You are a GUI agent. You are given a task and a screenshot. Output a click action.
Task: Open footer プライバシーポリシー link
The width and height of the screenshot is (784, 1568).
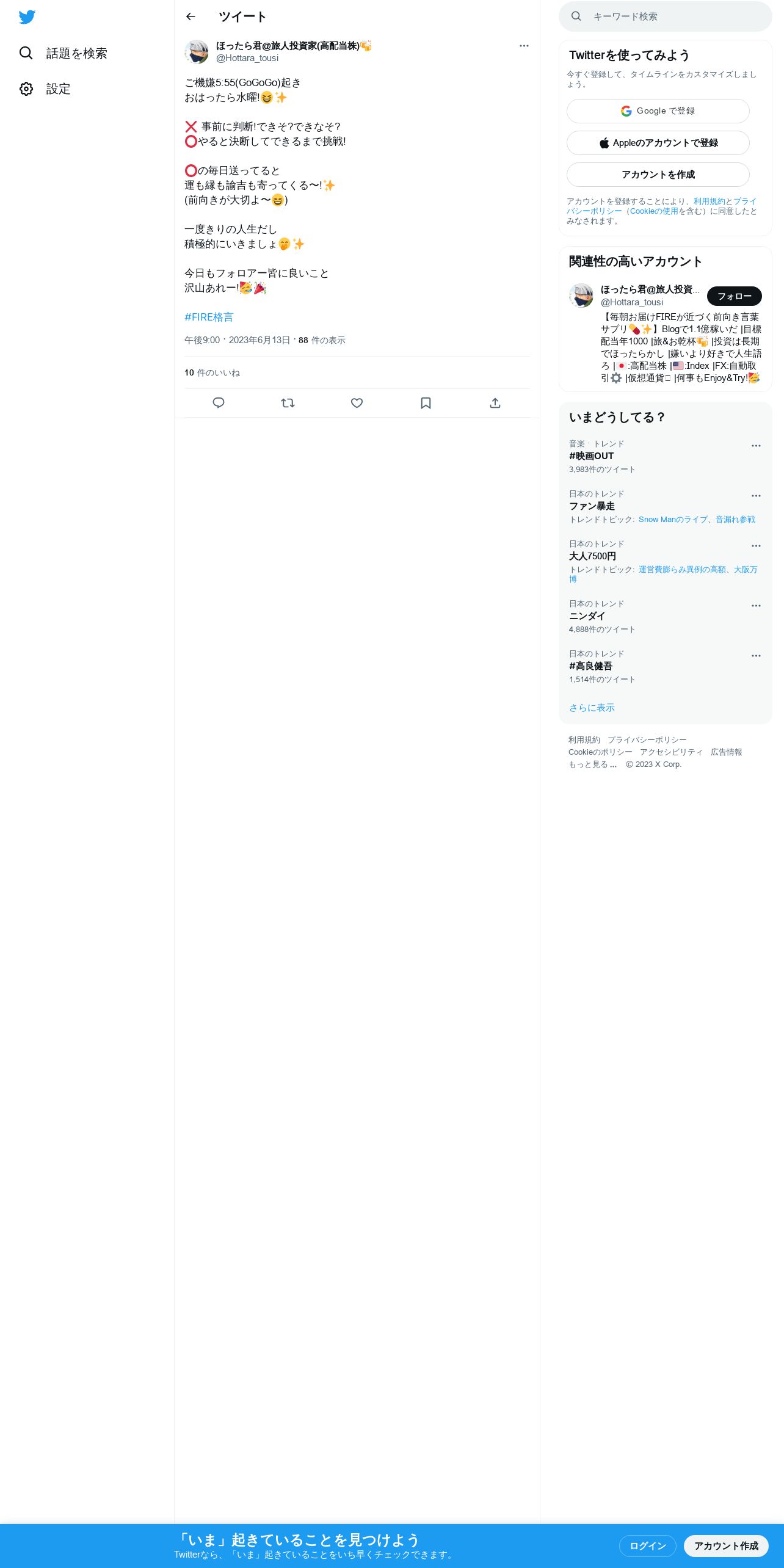(647, 740)
